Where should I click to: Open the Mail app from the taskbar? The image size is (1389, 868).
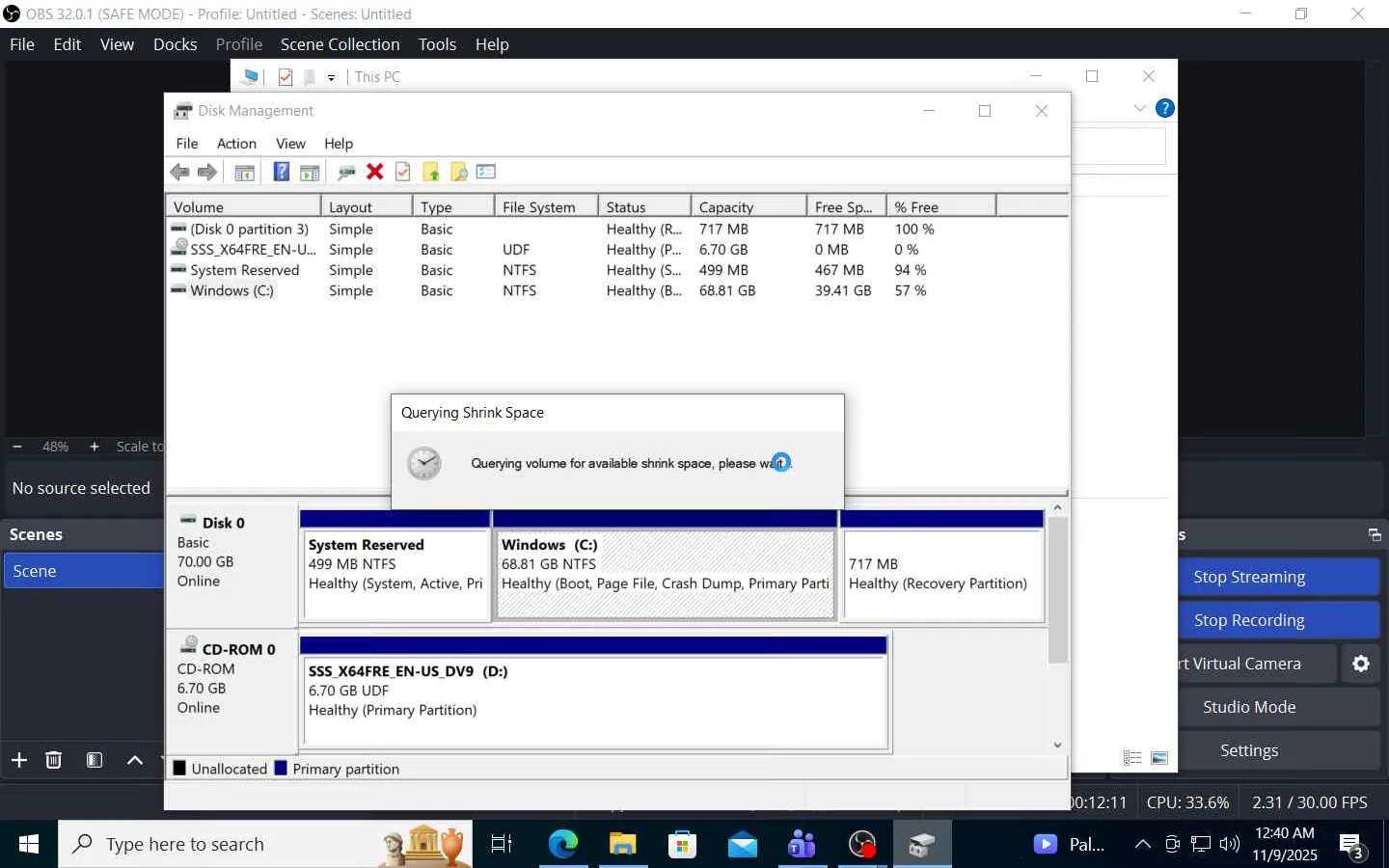(743, 845)
